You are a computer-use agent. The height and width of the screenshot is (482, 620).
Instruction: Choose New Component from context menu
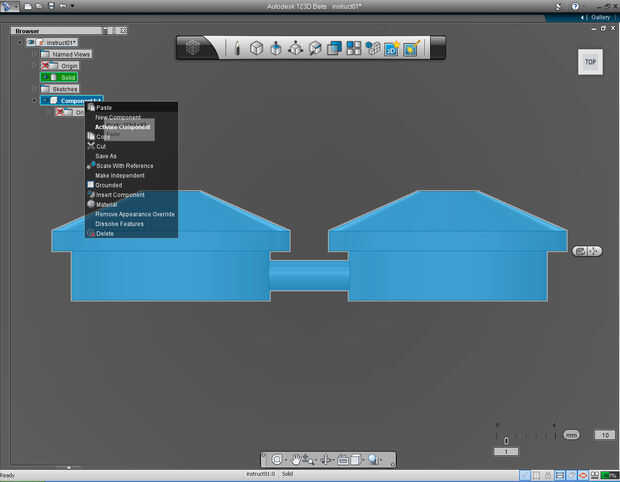pyautogui.click(x=118, y=117)
